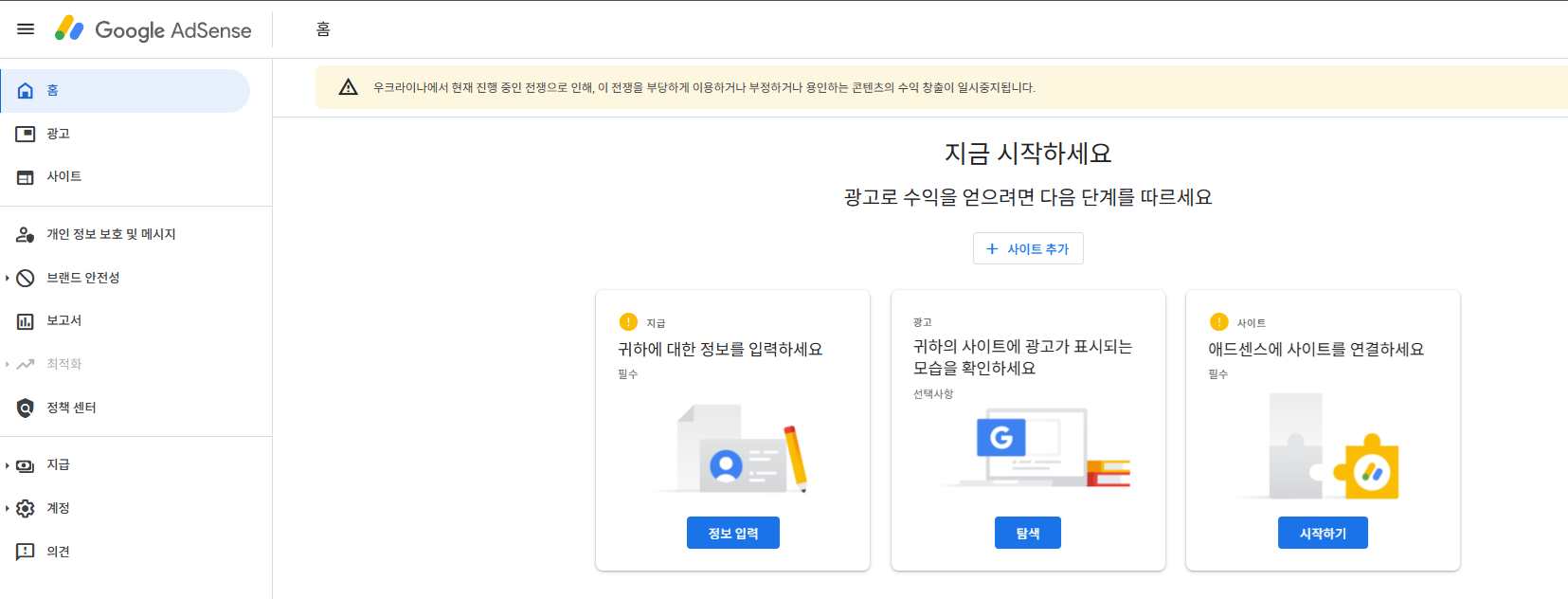Click the payments icon beside 지급
This screenshot has height=599, width=1568.
click(26, 465)
